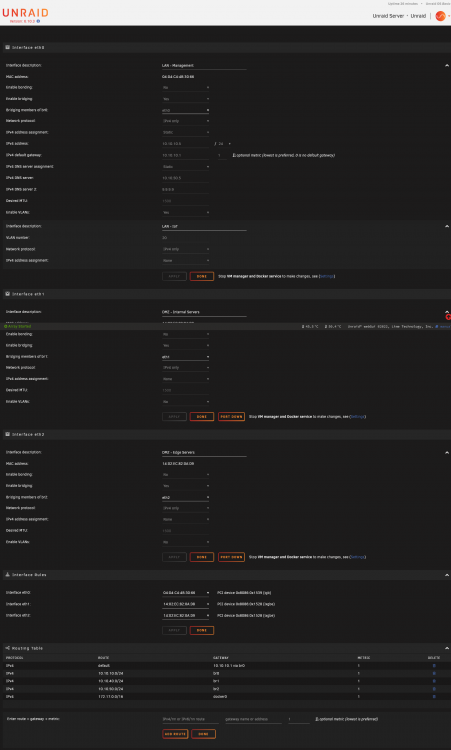Click Port Down button for eth1
451x750 pixels.
coord(231,417)
